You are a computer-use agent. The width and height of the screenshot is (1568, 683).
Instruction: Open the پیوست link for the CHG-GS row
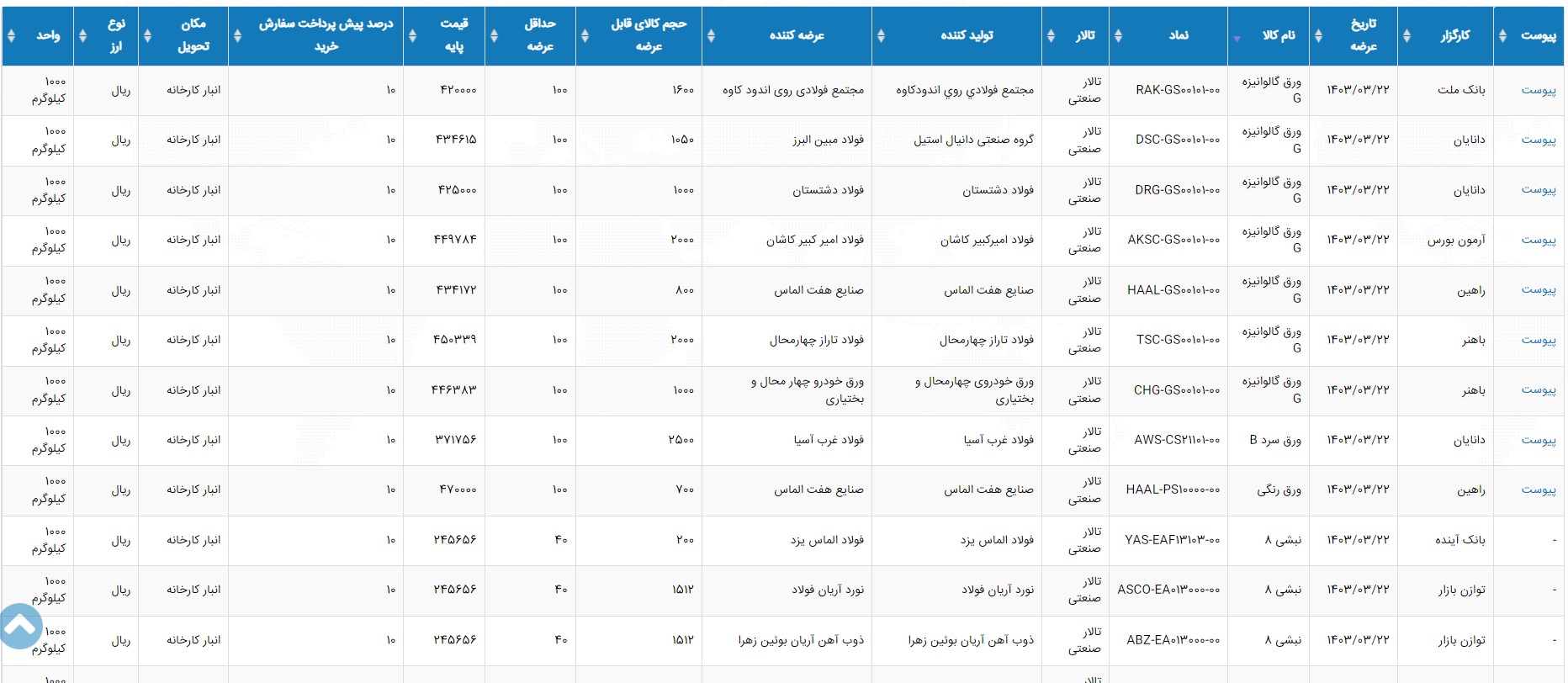(x=1538, y=390)
